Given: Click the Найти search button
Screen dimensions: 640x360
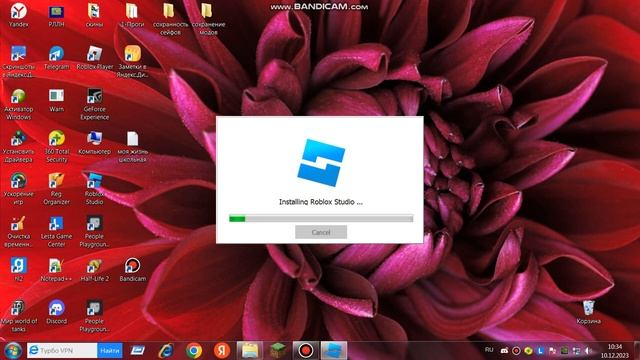Looking at the screenshot, I should (x=110, y=351).
